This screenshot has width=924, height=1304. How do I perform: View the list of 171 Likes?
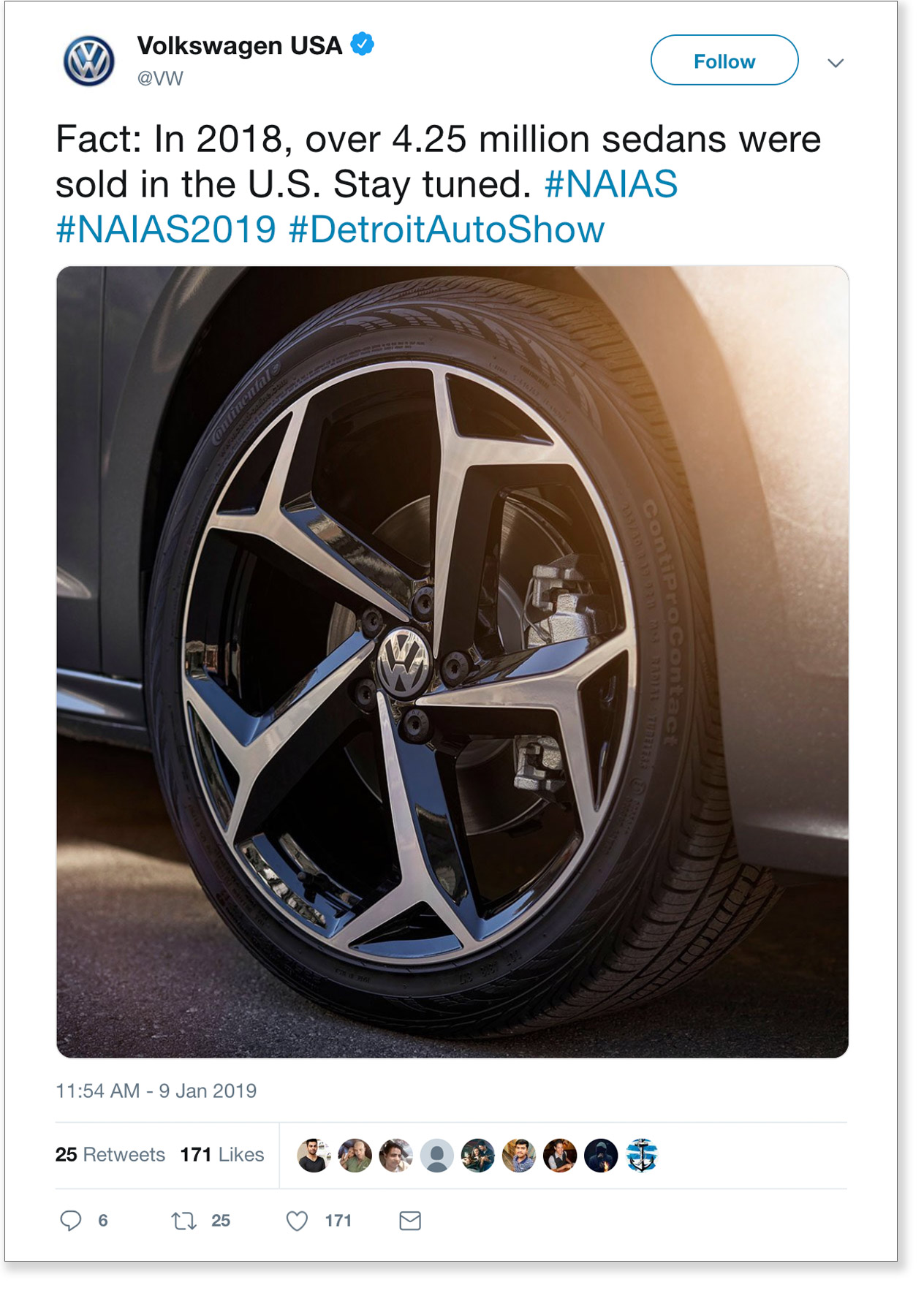coord(222,1155)
